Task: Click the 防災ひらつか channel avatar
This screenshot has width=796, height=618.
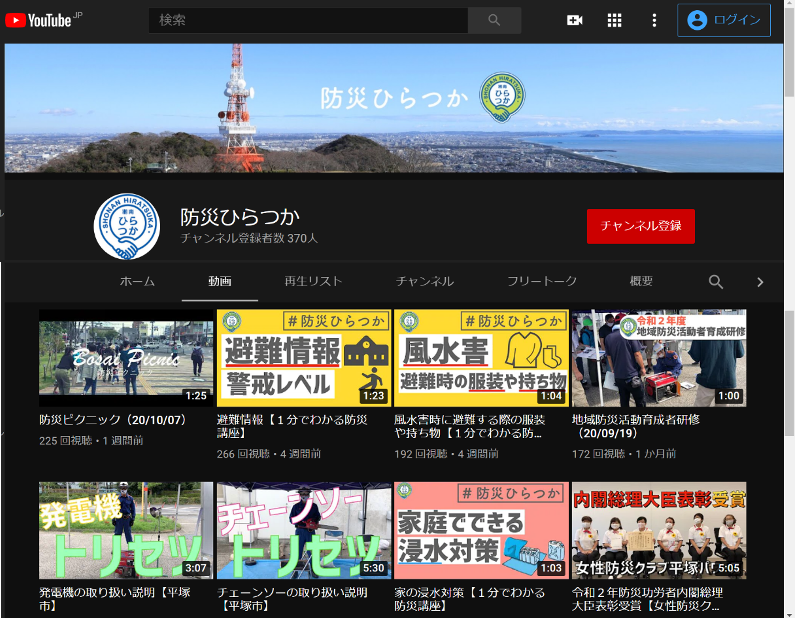Action: [x=127, y=226]
